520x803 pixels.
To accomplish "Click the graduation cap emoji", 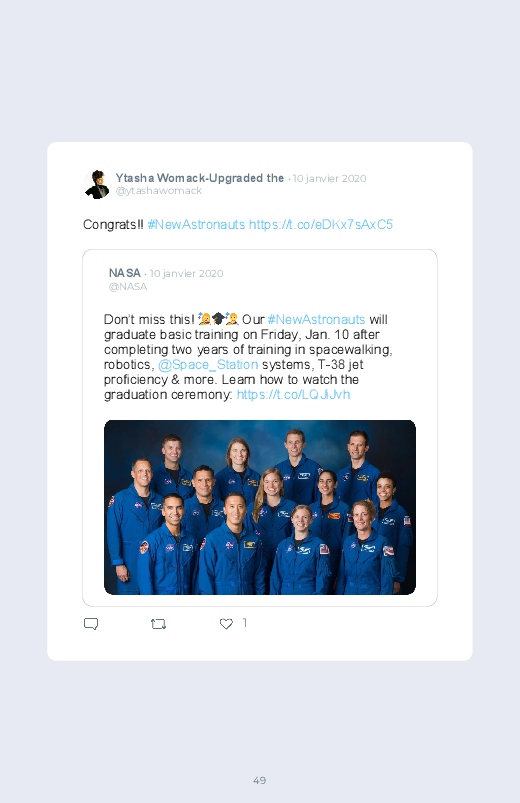I will [x=218, y=319].
